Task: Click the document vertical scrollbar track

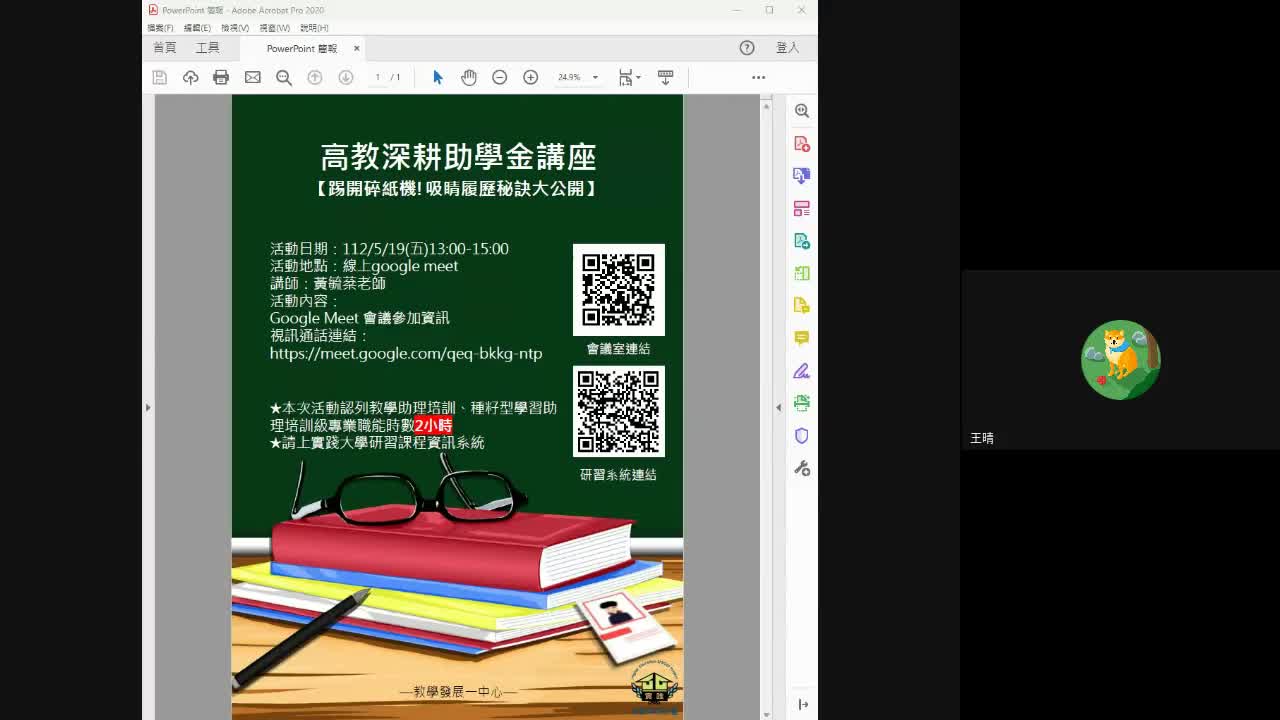Action: click(767, 407)
